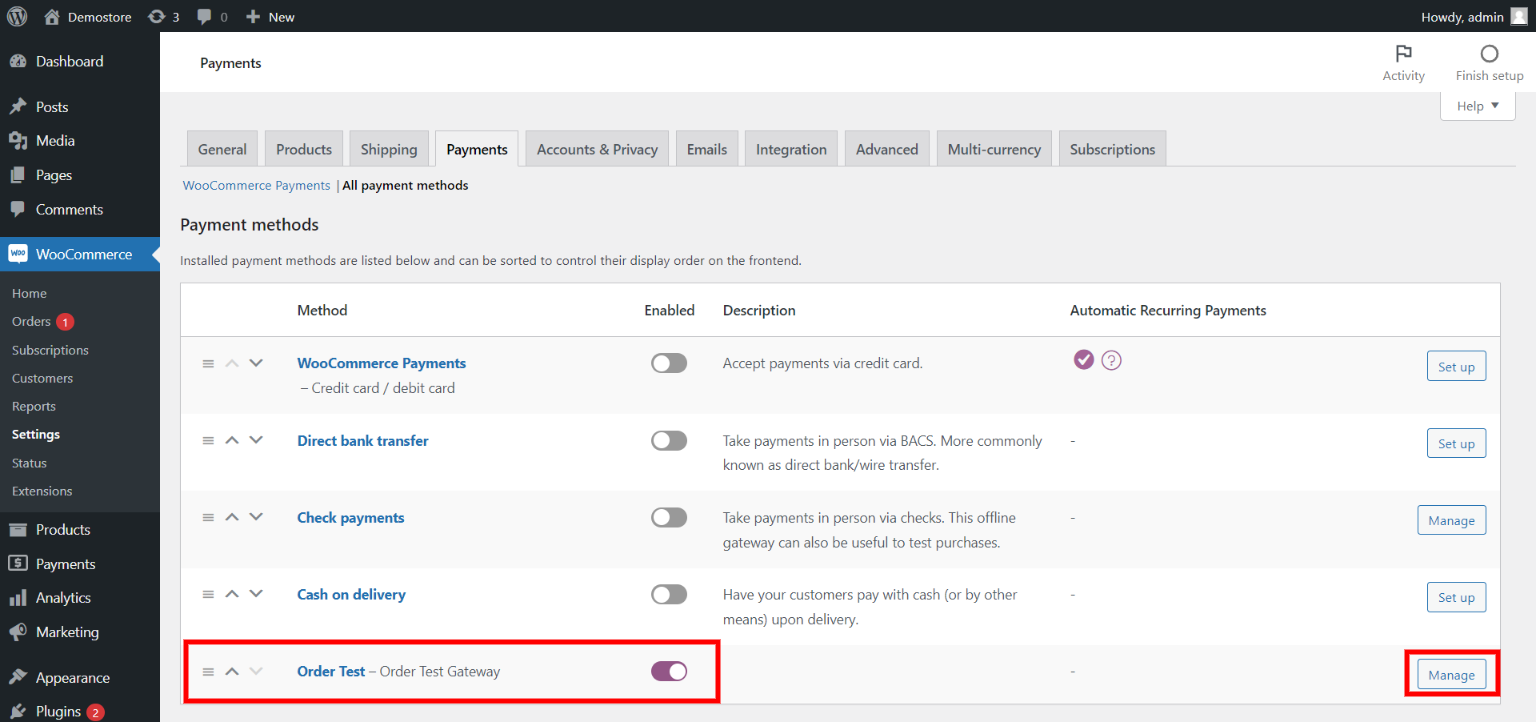
Task: Enable WooCommerce Payments toggle
Action: pyautogui.click(x=669, y=364)
